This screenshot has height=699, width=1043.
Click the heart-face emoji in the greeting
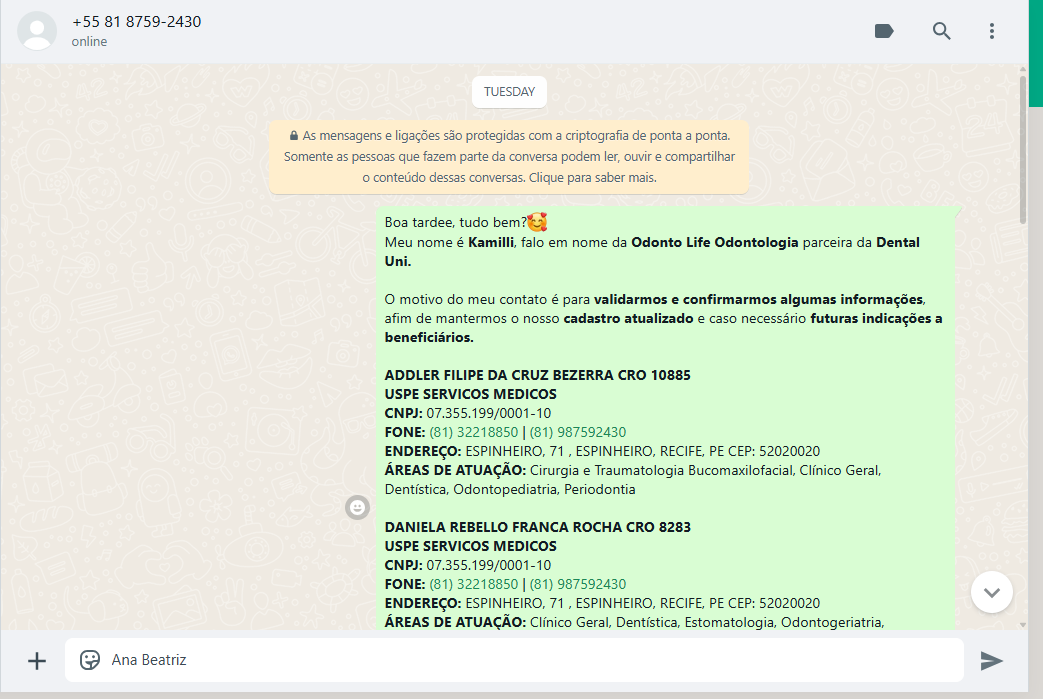[x=537, y=222]
